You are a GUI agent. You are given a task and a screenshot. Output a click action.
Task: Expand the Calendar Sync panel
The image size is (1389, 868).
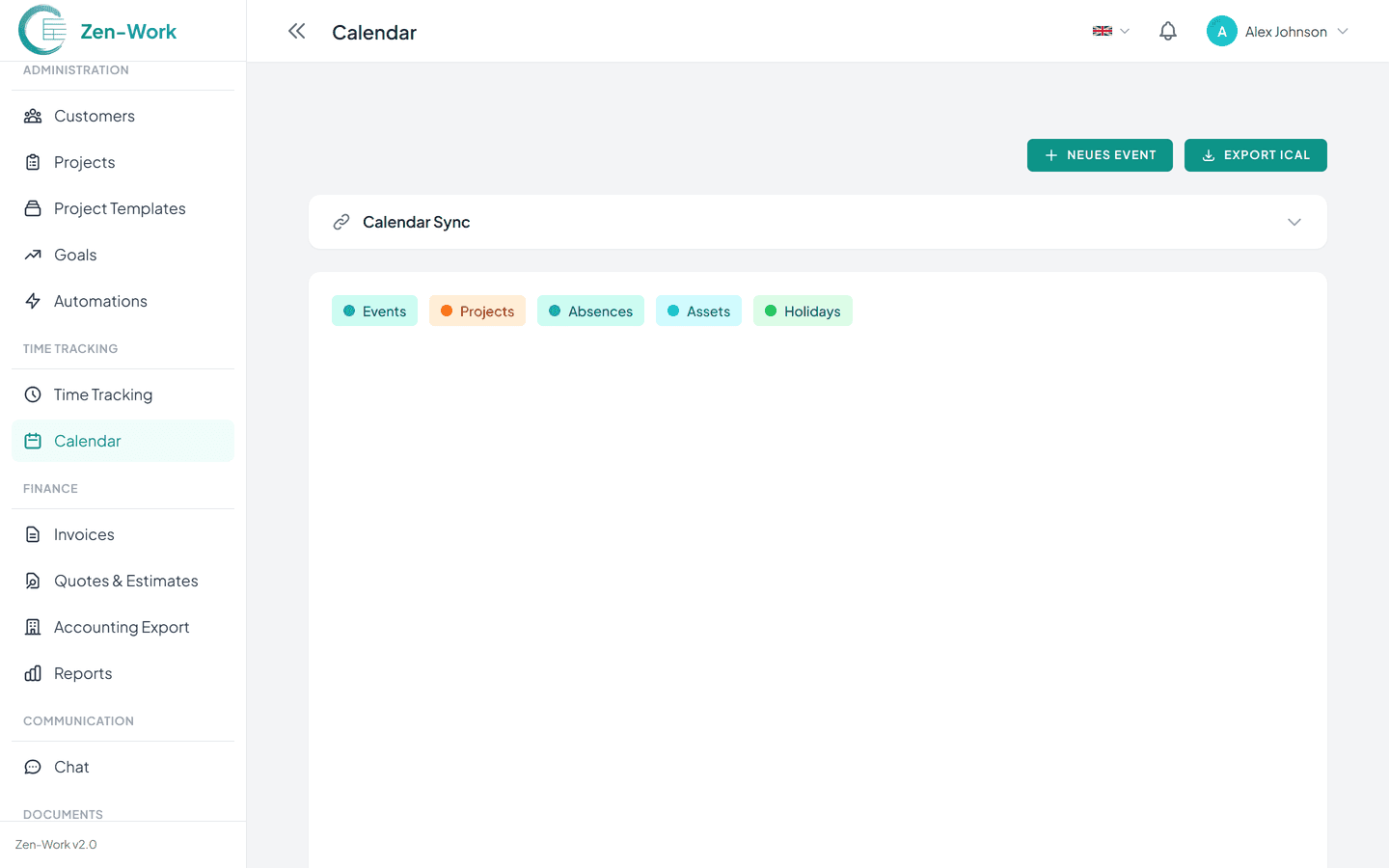tap(1294, 222)
